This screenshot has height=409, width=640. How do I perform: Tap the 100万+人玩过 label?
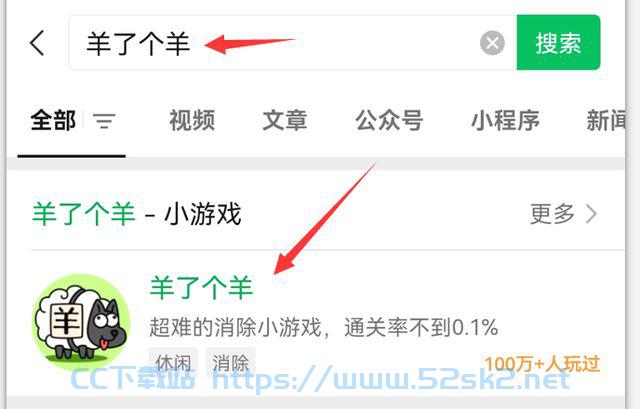[x=542, y=363]
